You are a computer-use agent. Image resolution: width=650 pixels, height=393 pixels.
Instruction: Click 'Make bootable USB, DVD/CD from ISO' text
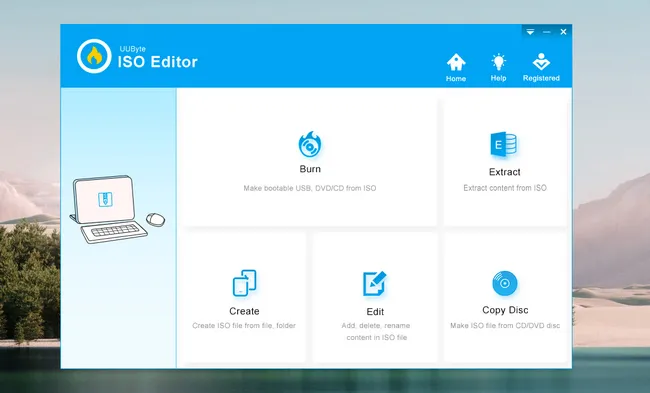point(310,188)
